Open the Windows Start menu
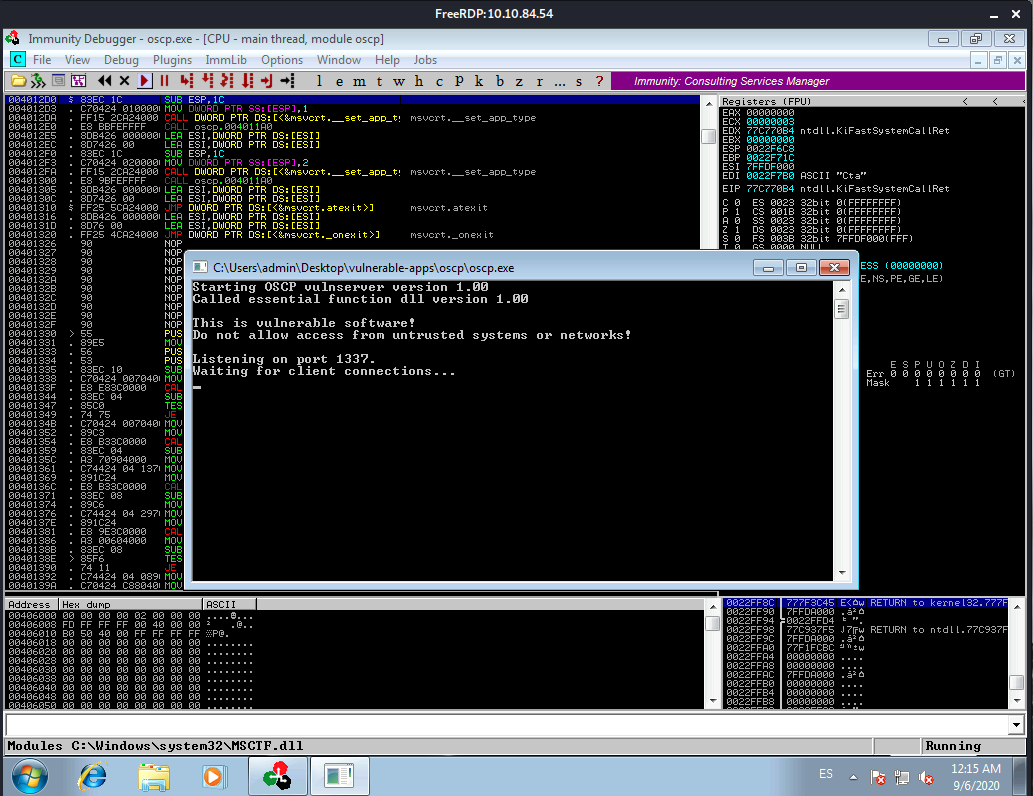The image size is (1033, 796). [x=30, y=777]
